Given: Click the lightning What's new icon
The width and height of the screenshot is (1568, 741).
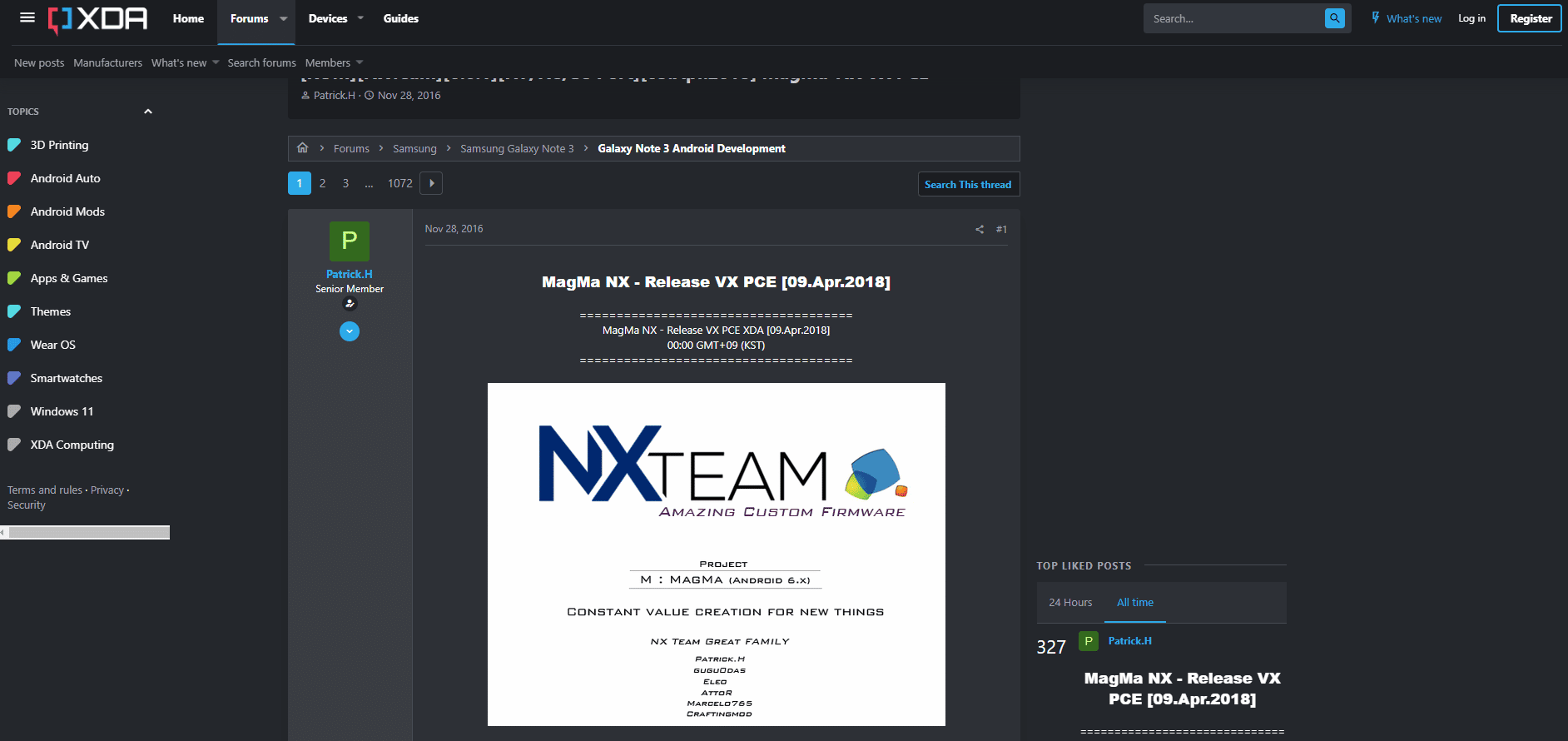Looking at the screenshot, I should point(1376,17).
